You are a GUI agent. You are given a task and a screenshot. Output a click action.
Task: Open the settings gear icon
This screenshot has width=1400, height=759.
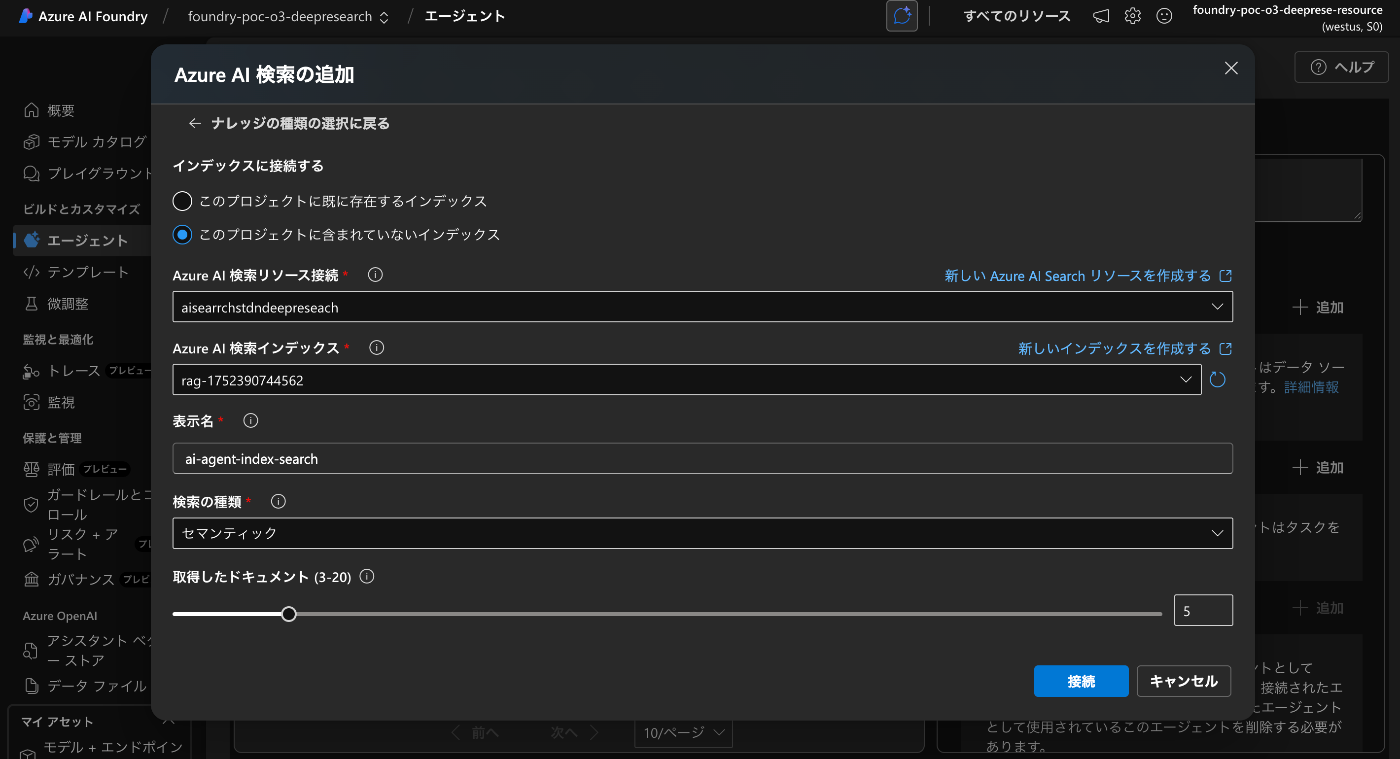point(1133,16)
